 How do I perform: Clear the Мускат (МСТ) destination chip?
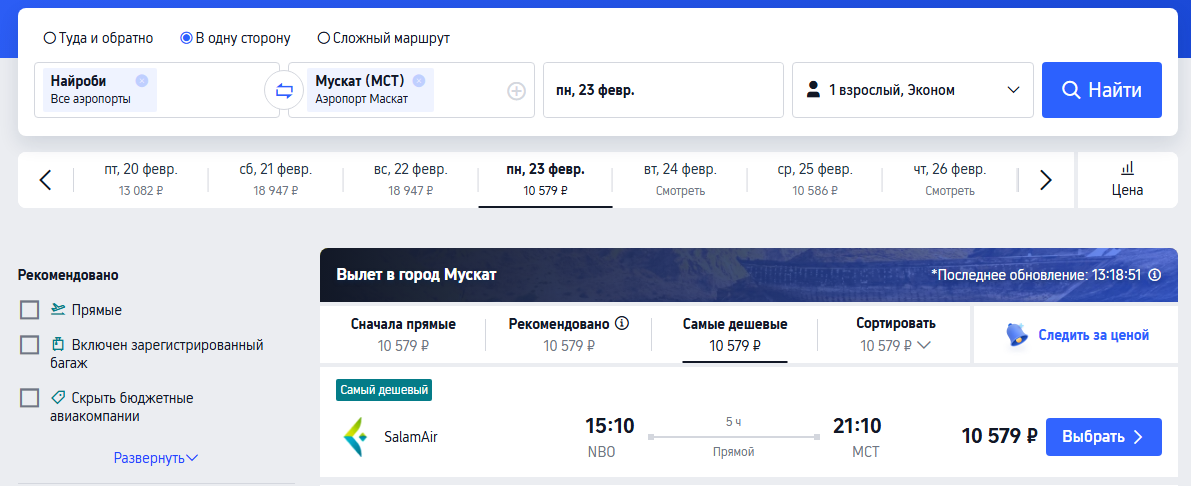419,80
